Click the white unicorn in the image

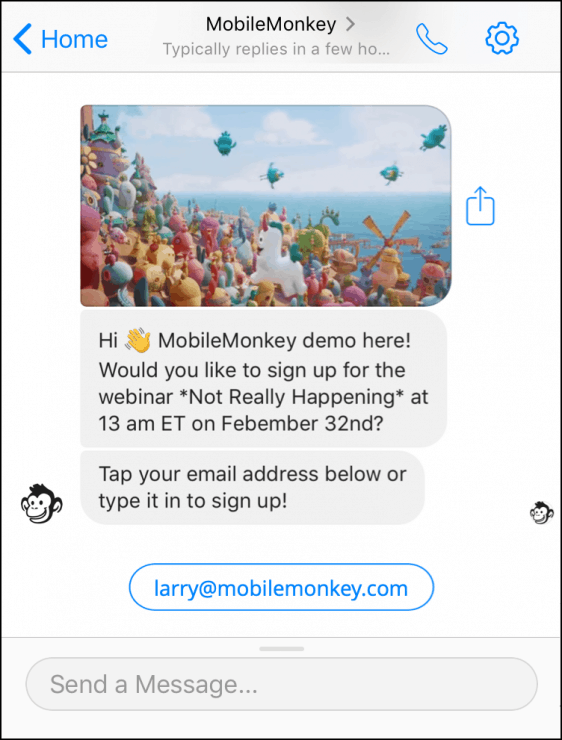coord(278,256)
